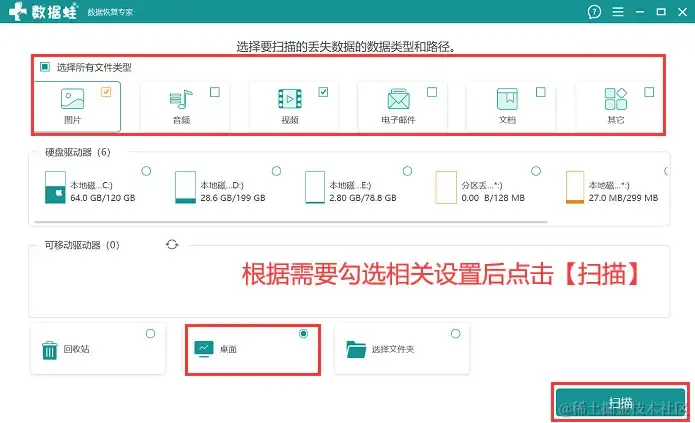The height and width of the screenshot is (423, 695).
Task: Click the 299 MB local disk icon
Action: [575, 188]
